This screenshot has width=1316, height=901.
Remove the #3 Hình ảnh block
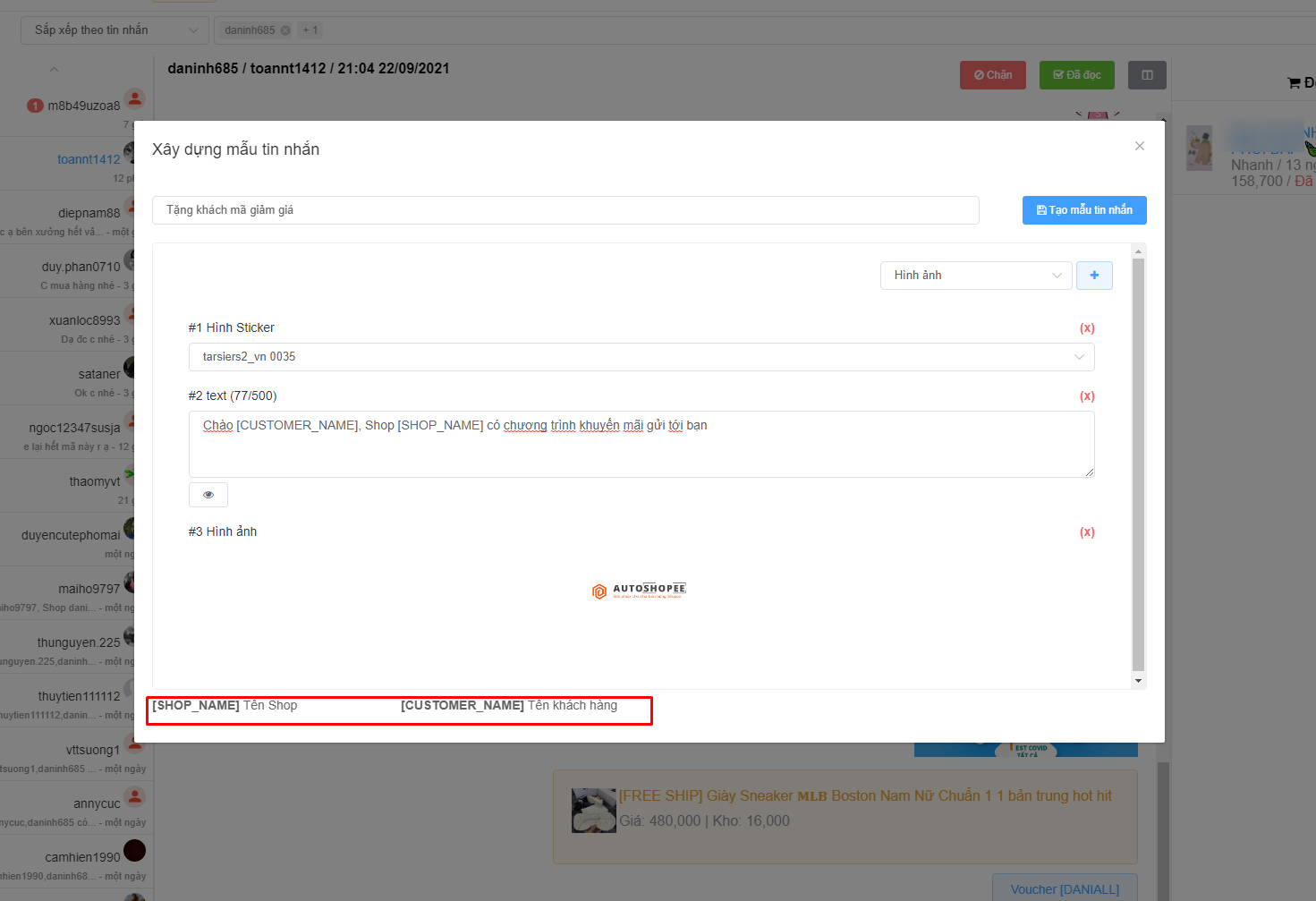1087,532
